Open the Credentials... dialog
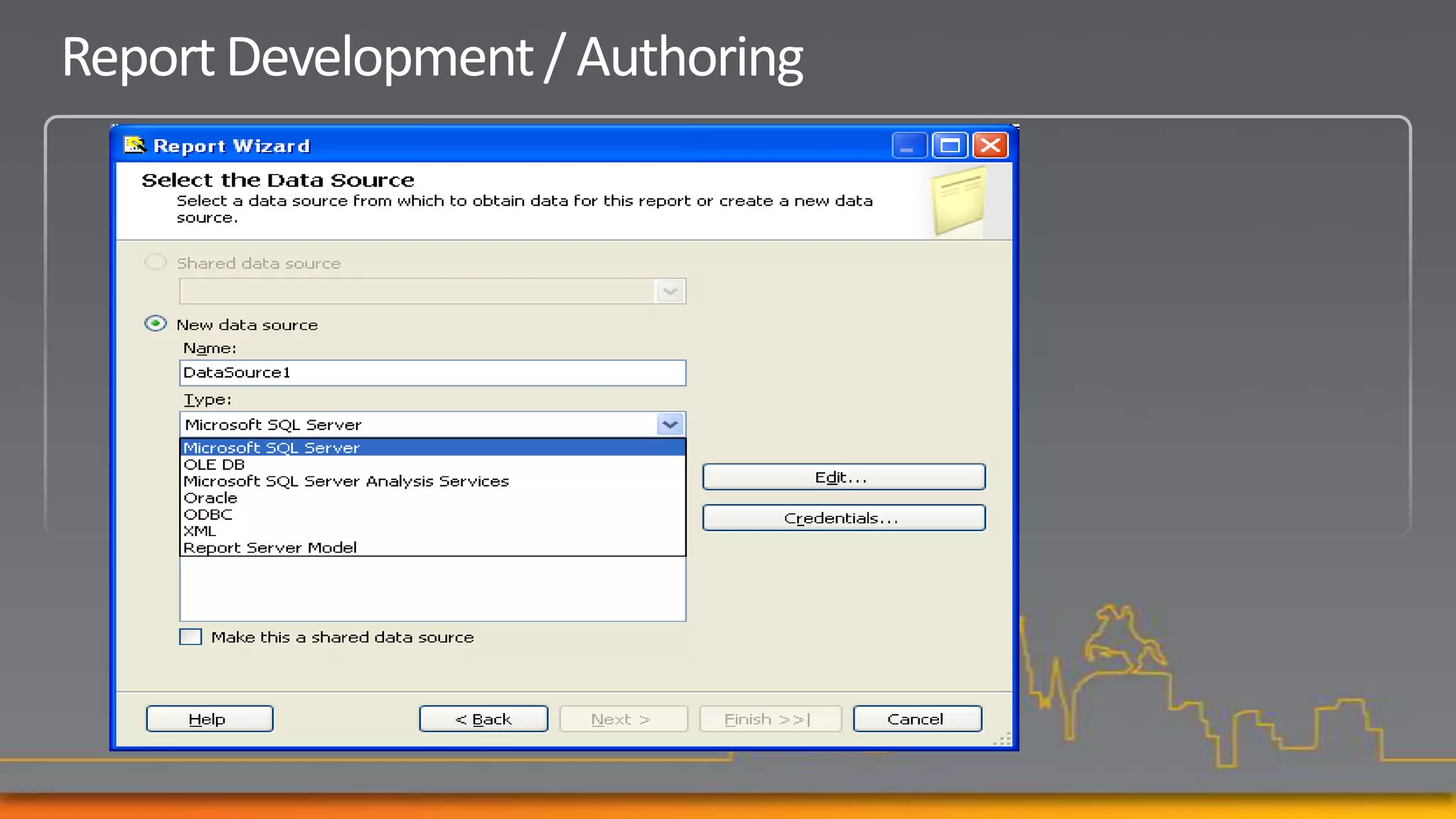 click(844, 518)
